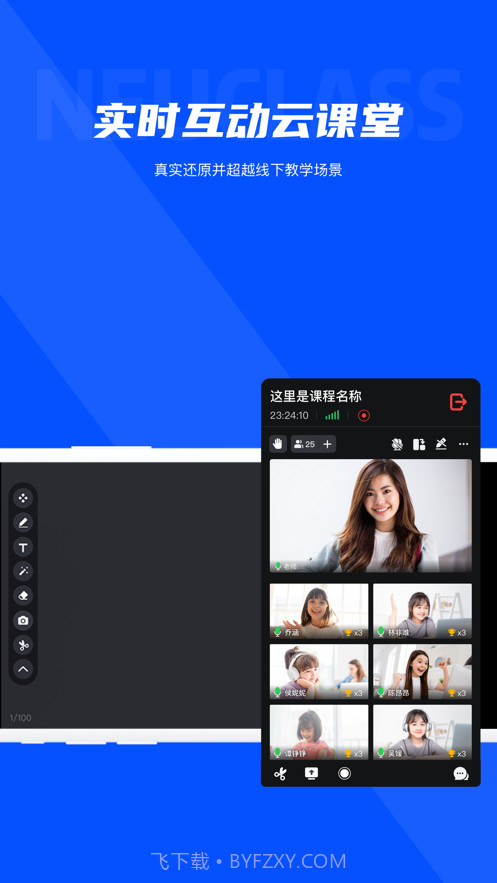Toggle the teacher's green microphone indicator
497x883 pixels.
277,566
